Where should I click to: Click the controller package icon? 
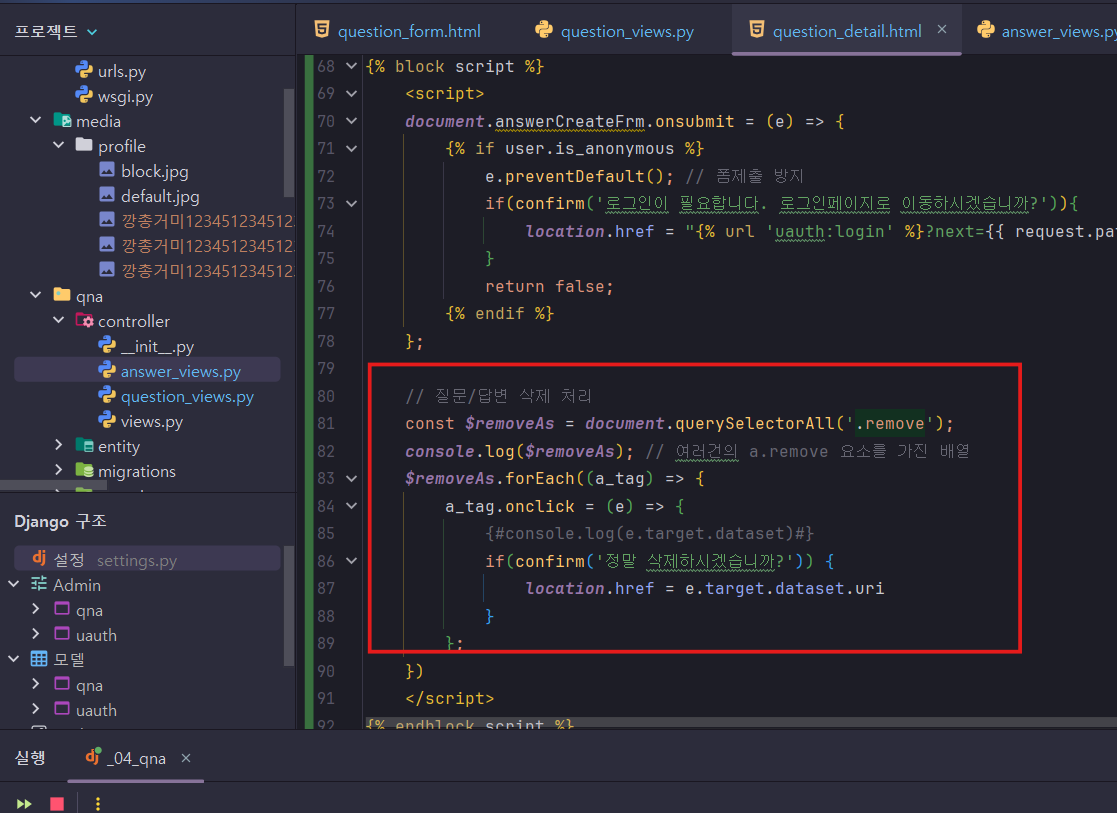(84, 321)
